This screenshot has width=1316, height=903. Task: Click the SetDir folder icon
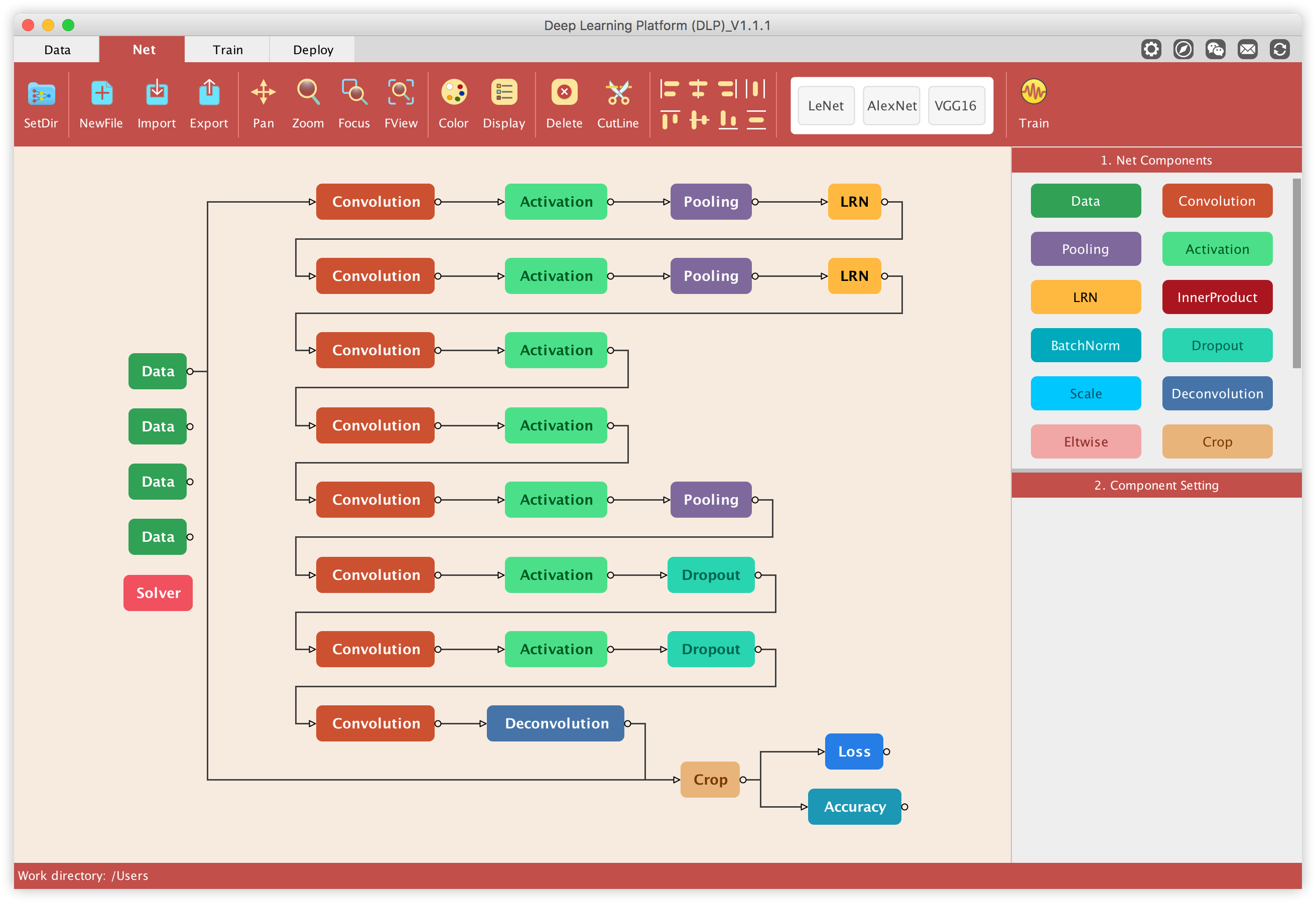tap(41, 93)
